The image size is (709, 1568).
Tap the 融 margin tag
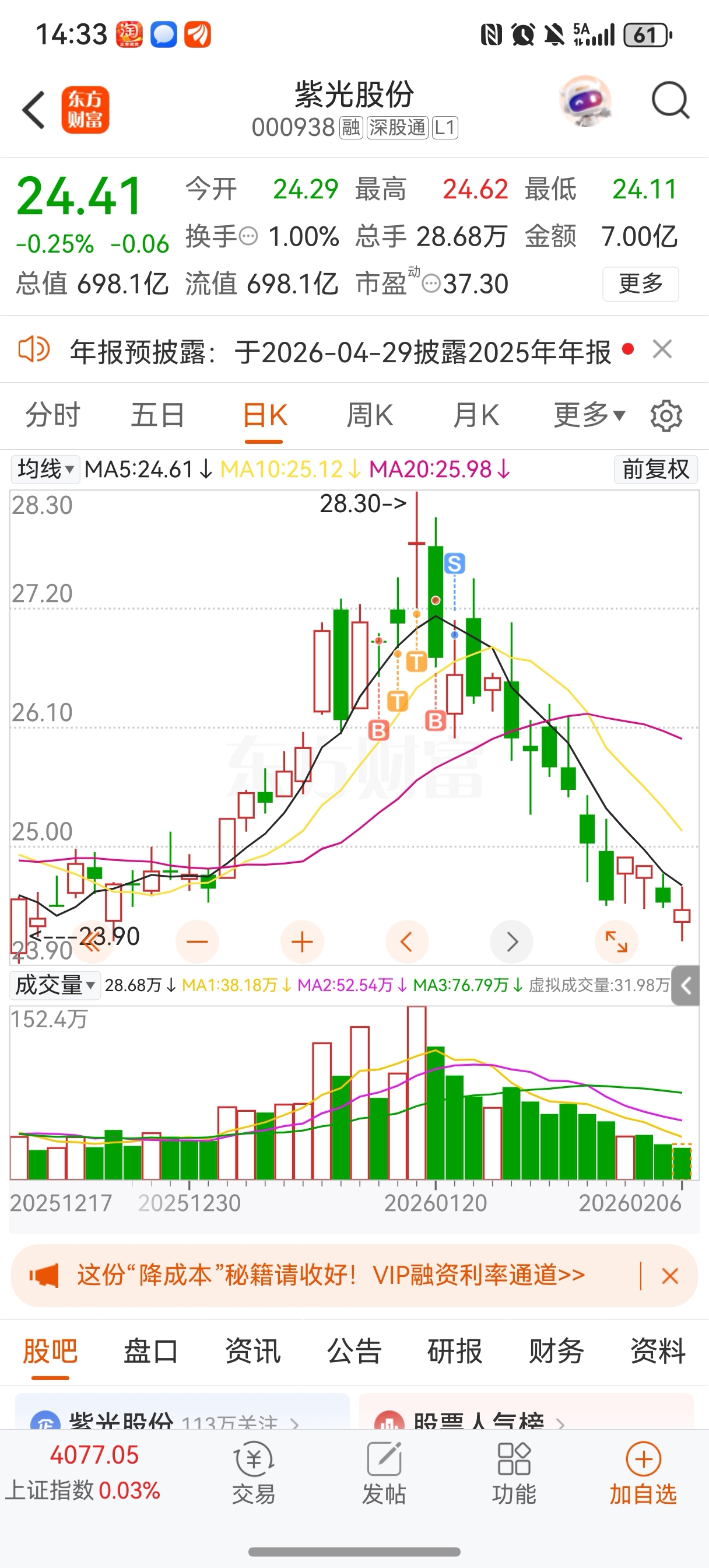[350, 128]
